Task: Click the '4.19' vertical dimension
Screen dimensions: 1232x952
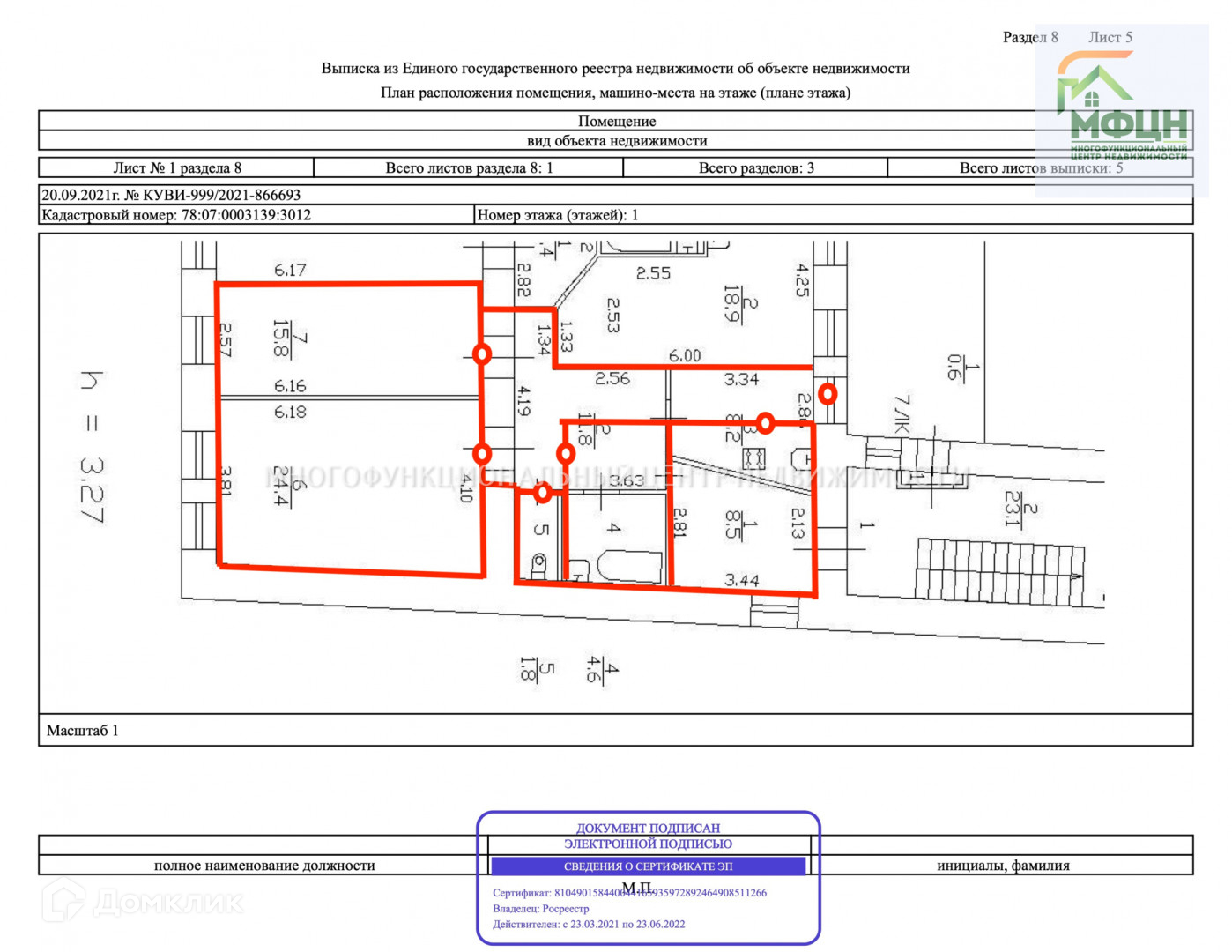Action: click(523, 401)
